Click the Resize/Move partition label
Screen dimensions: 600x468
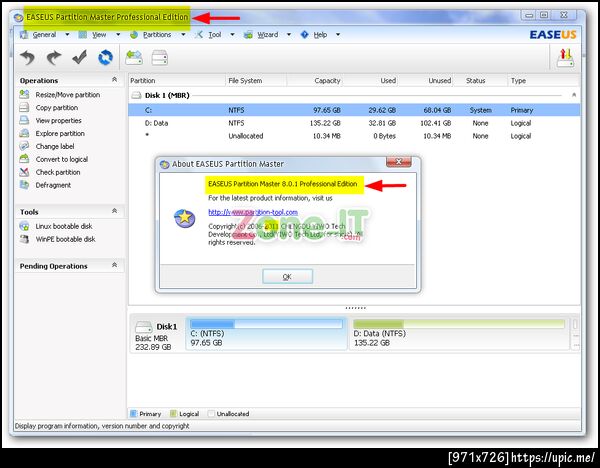pos(68,95)
